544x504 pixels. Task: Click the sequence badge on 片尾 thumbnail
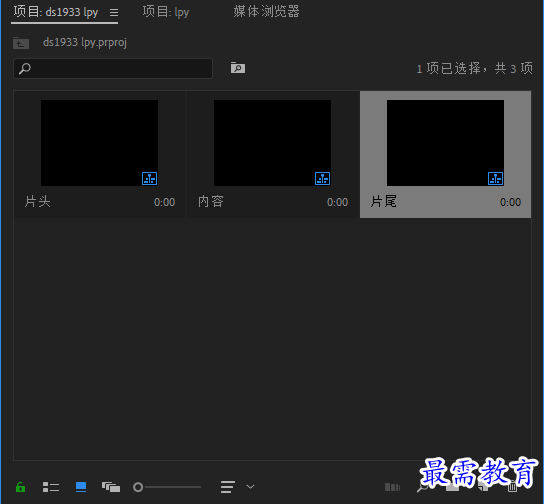(495, 178)
